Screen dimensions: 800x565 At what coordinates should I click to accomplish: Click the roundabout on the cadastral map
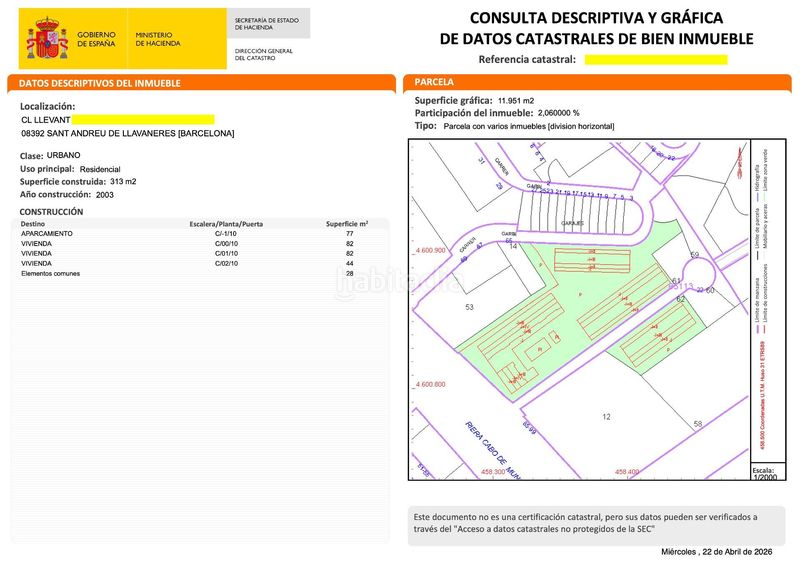click(x=700, y=268)
